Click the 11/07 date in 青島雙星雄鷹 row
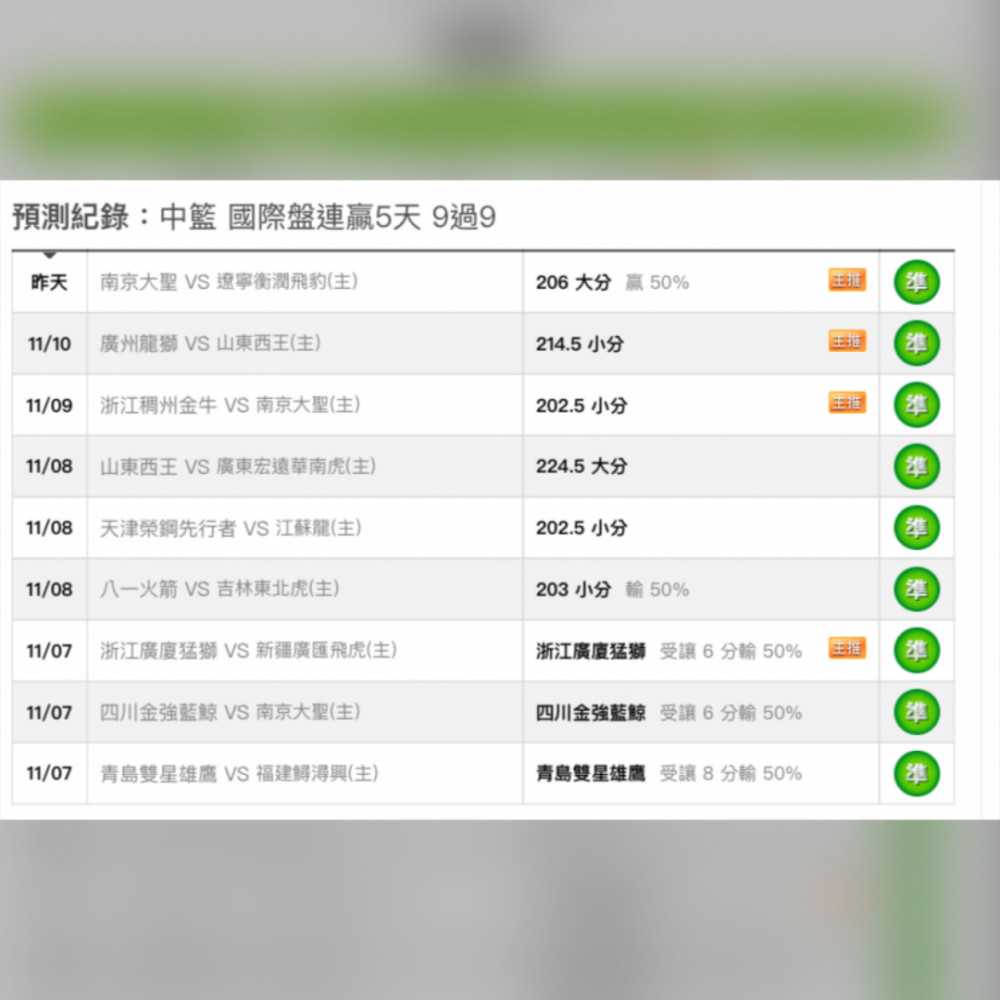Screen dimensions: 1000x1000 point(49,774)
